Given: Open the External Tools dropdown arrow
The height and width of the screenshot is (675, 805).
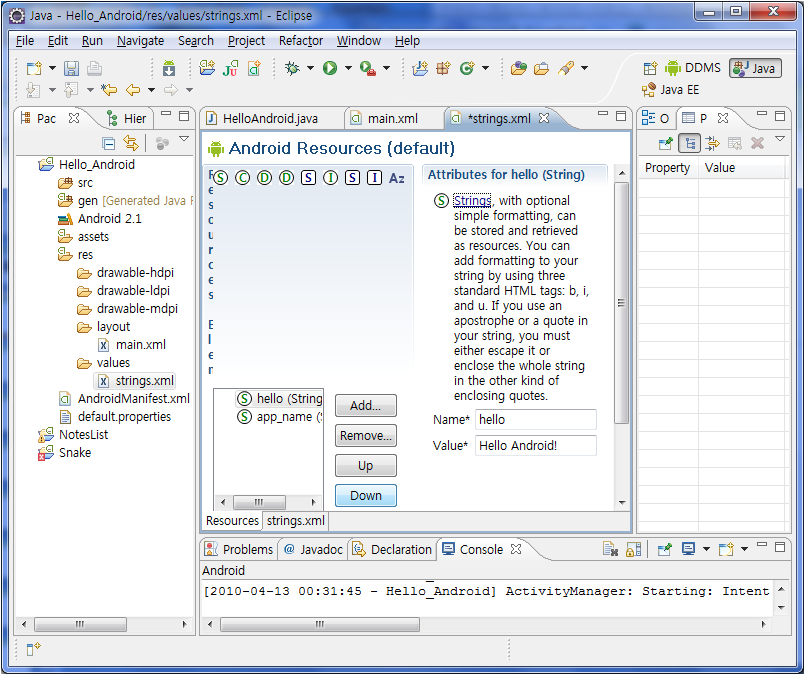Looking at the screenshot, I should [x=387, y=68].
